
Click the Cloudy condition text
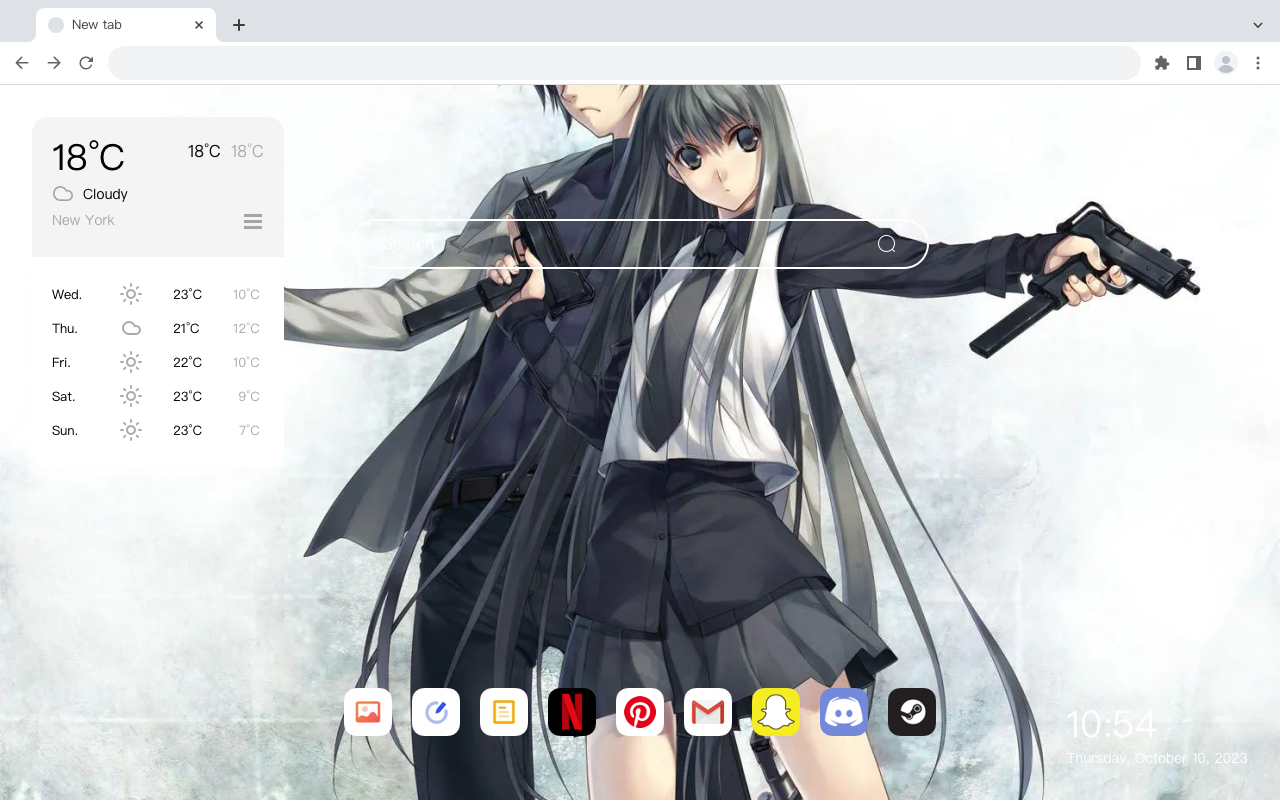coord(105,194)
